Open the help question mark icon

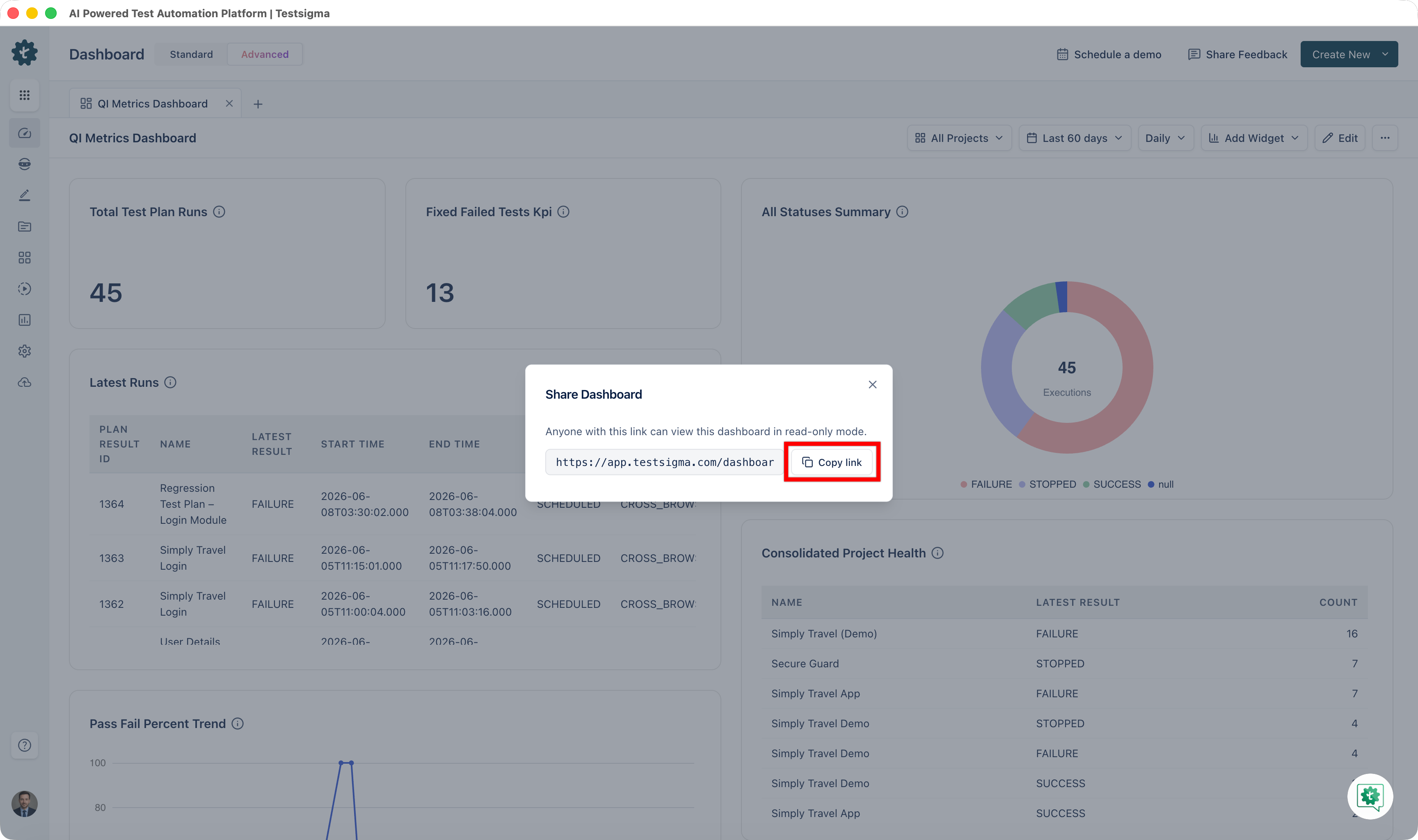(x=24, y=745)
